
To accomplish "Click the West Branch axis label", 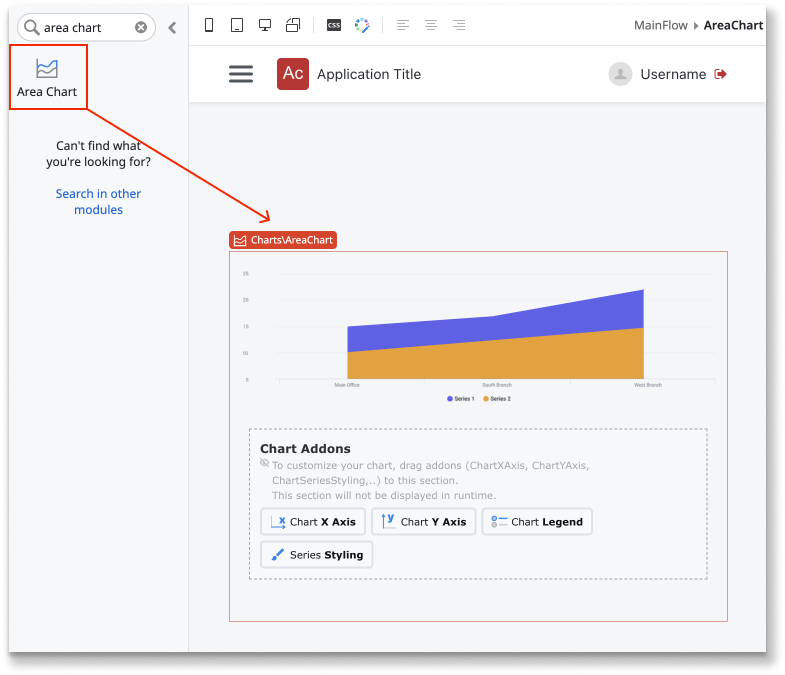I will [x=648, y=385].
